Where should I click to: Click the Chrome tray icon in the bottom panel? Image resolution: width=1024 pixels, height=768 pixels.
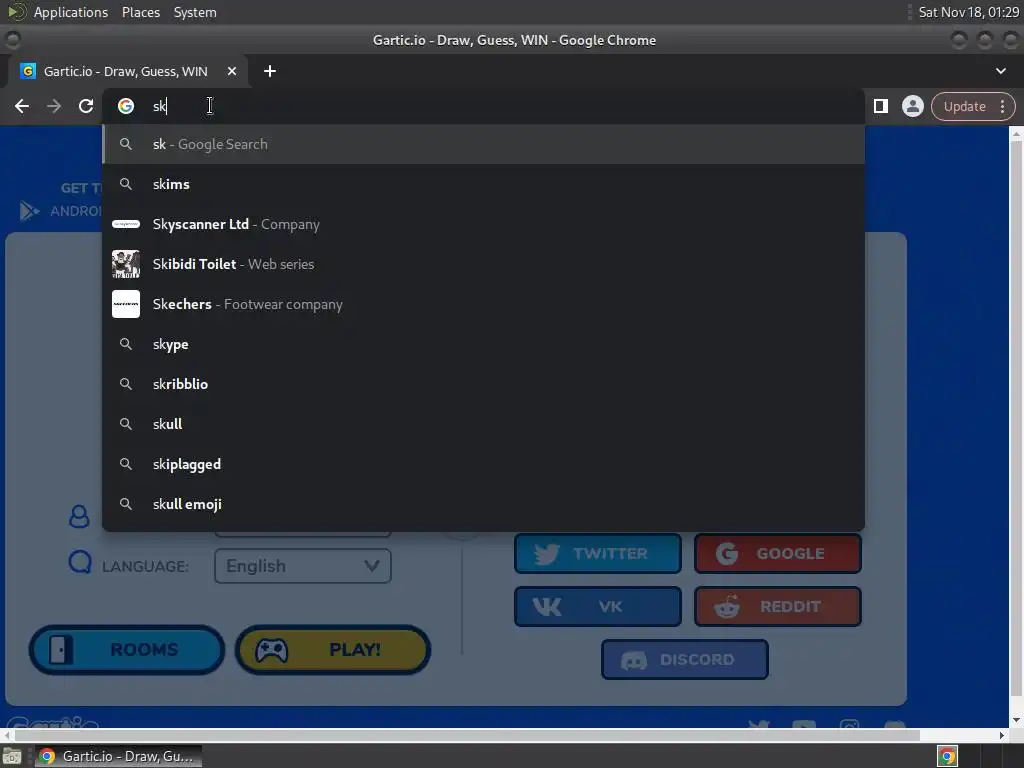click(x=947, y=756)
